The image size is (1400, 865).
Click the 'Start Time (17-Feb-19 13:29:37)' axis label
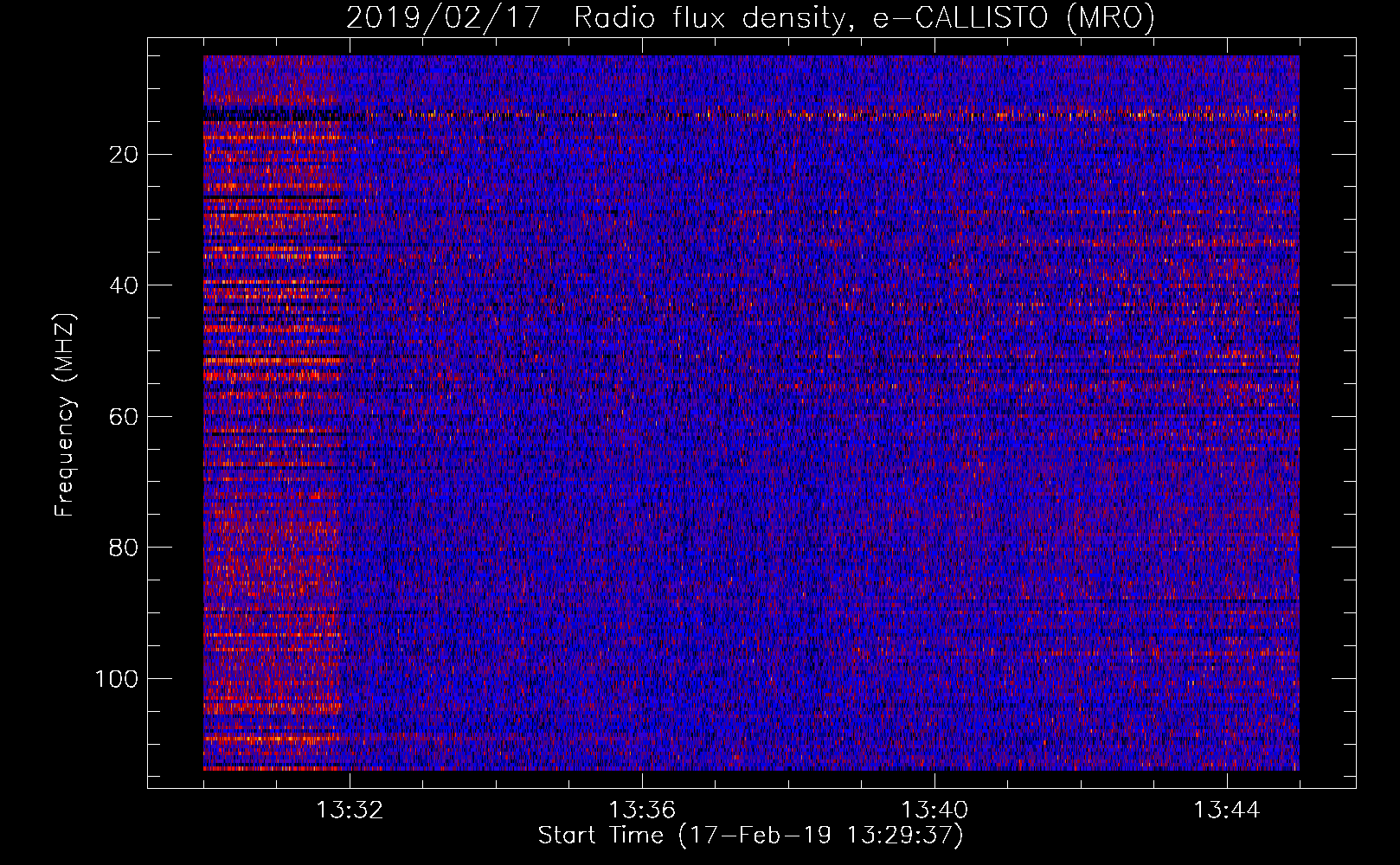click(x=750, y=836)
